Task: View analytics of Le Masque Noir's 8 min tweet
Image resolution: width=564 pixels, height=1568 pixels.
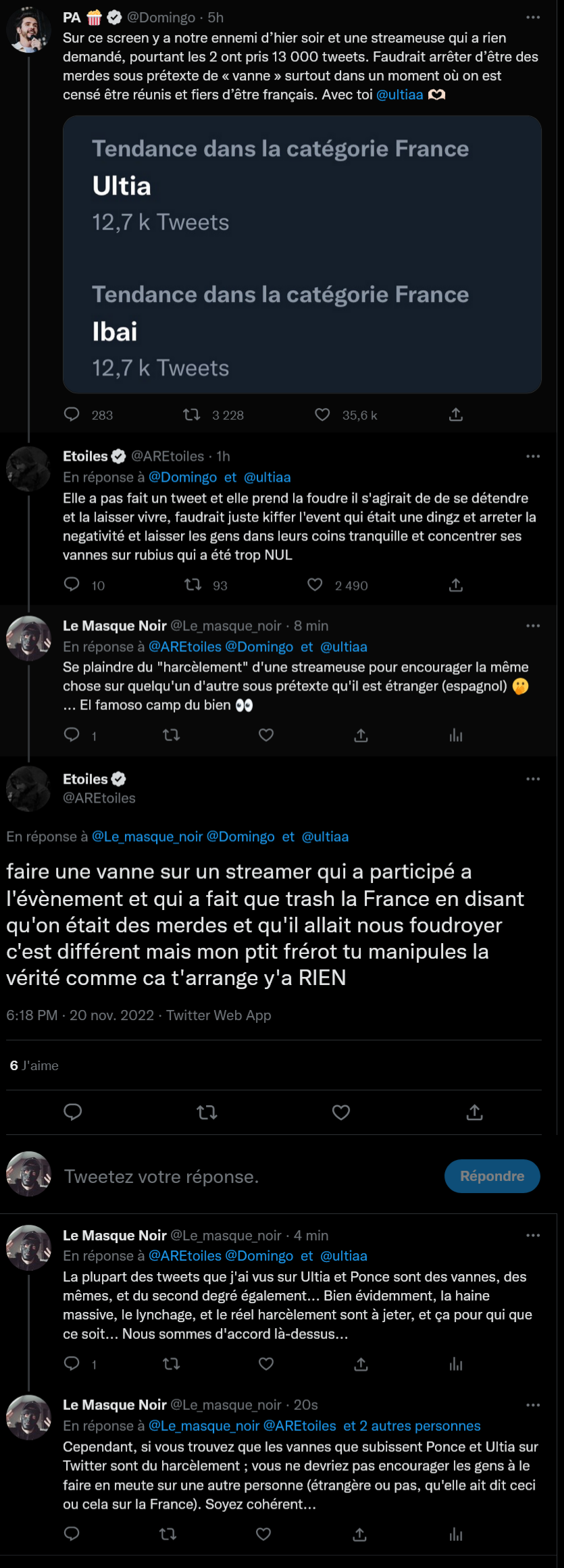Action: [x=456, y=735]
